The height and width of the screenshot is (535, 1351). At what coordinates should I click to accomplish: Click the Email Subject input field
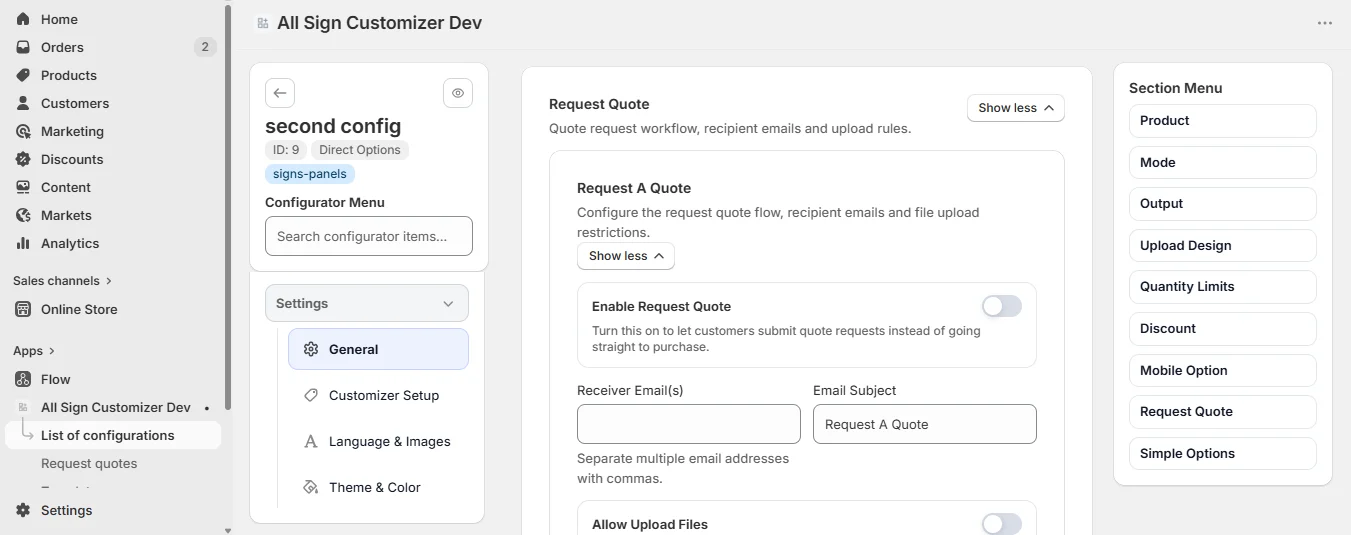click(925, 424)
